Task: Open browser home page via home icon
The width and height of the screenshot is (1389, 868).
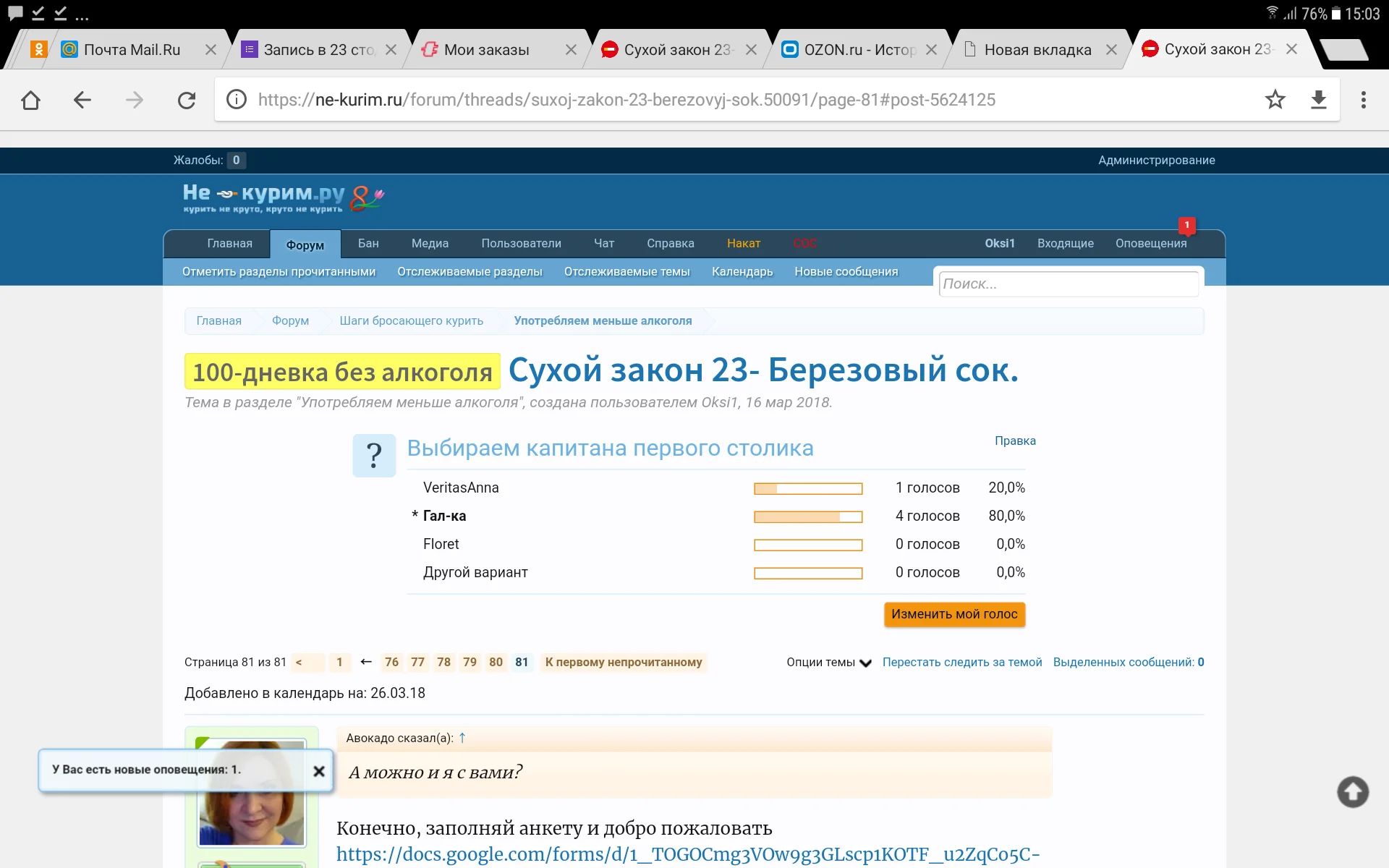Action: (x=30, y=100)
